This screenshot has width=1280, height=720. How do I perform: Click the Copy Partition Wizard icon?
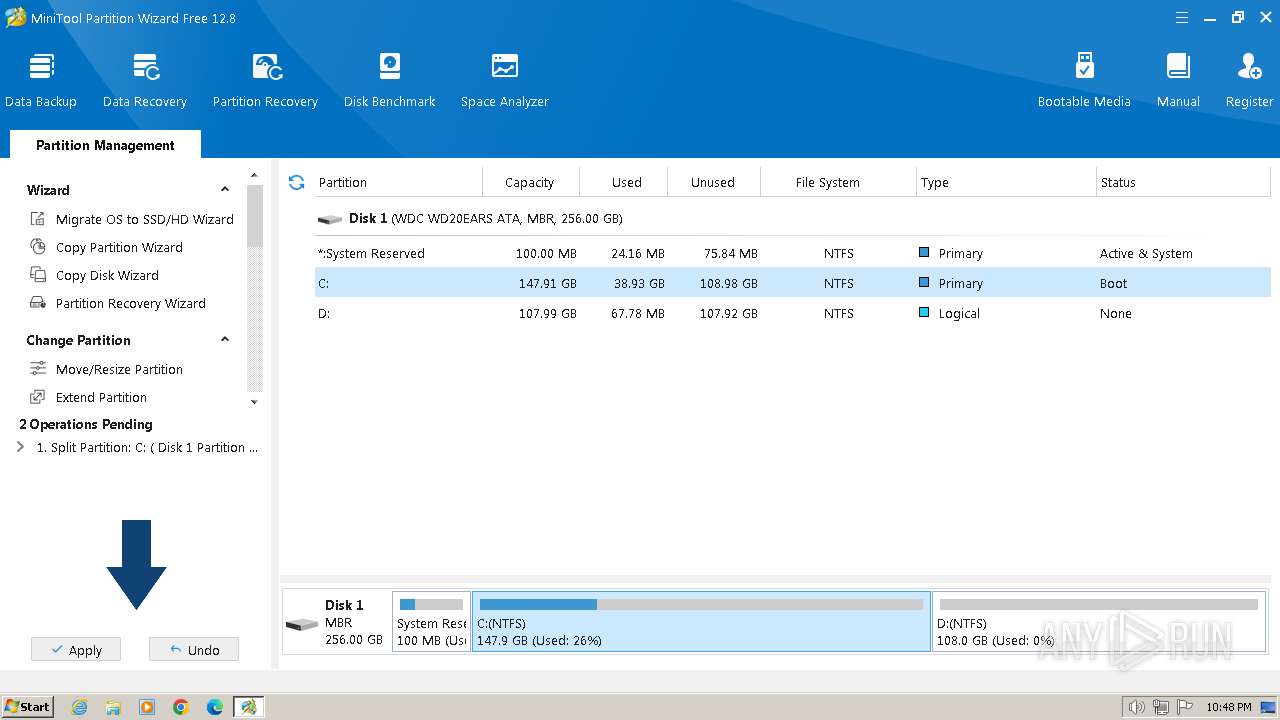click(x=38, y=247)
